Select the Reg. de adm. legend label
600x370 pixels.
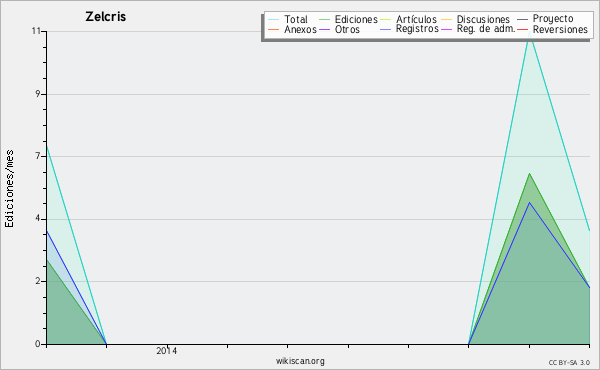click(486, 29)
